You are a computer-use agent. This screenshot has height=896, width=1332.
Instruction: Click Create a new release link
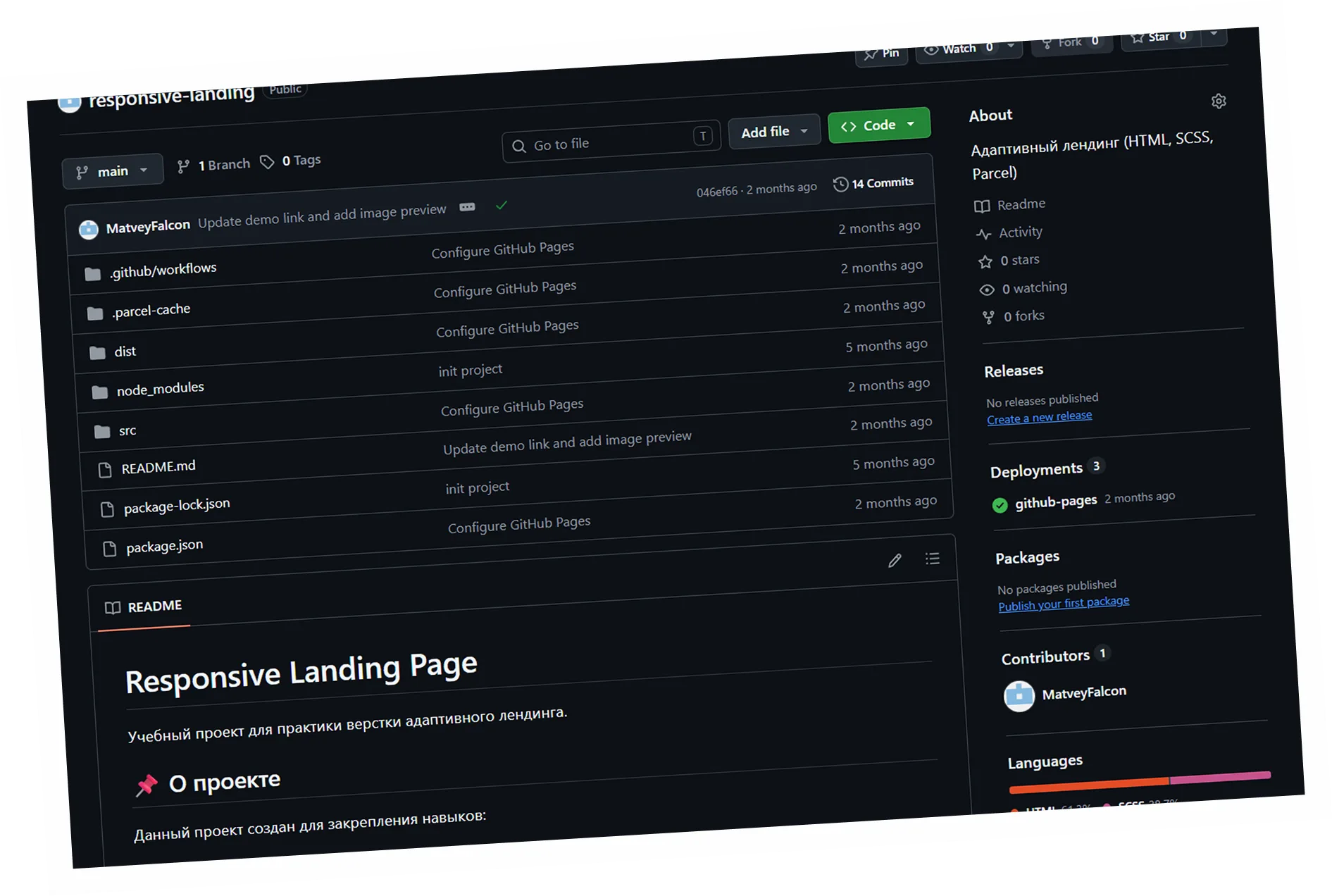pyautogui.click(x=1040, y=418)
